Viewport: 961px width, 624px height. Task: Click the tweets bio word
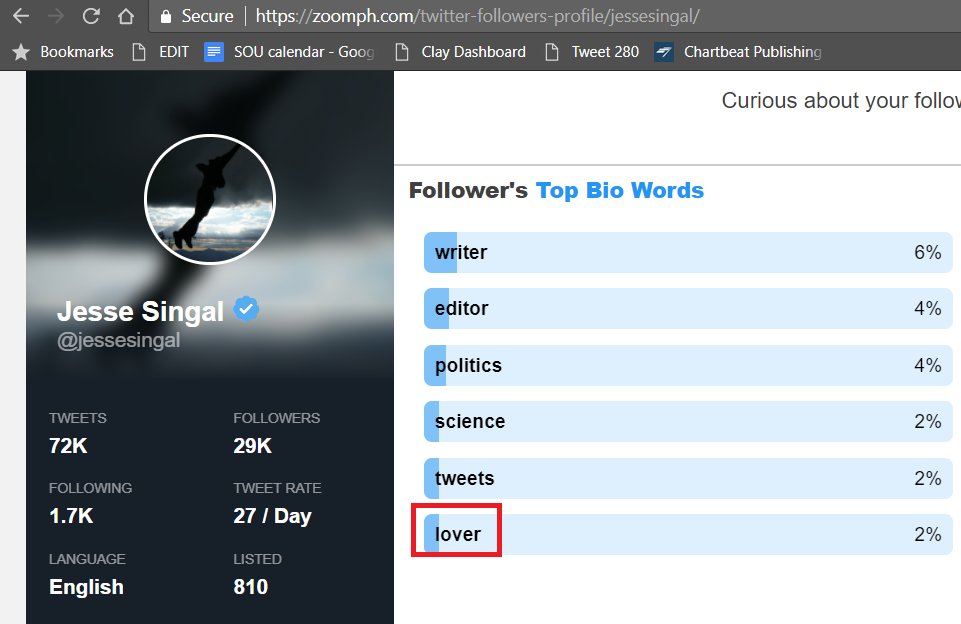(x=465, y=478)
